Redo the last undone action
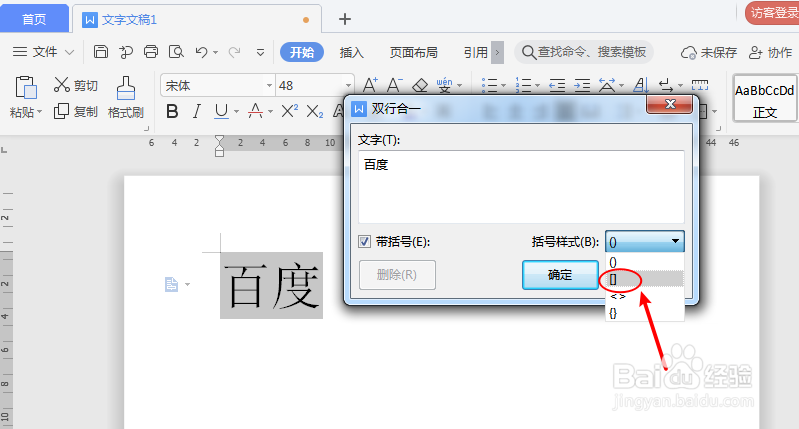799x429 pixels. [234, 52]
